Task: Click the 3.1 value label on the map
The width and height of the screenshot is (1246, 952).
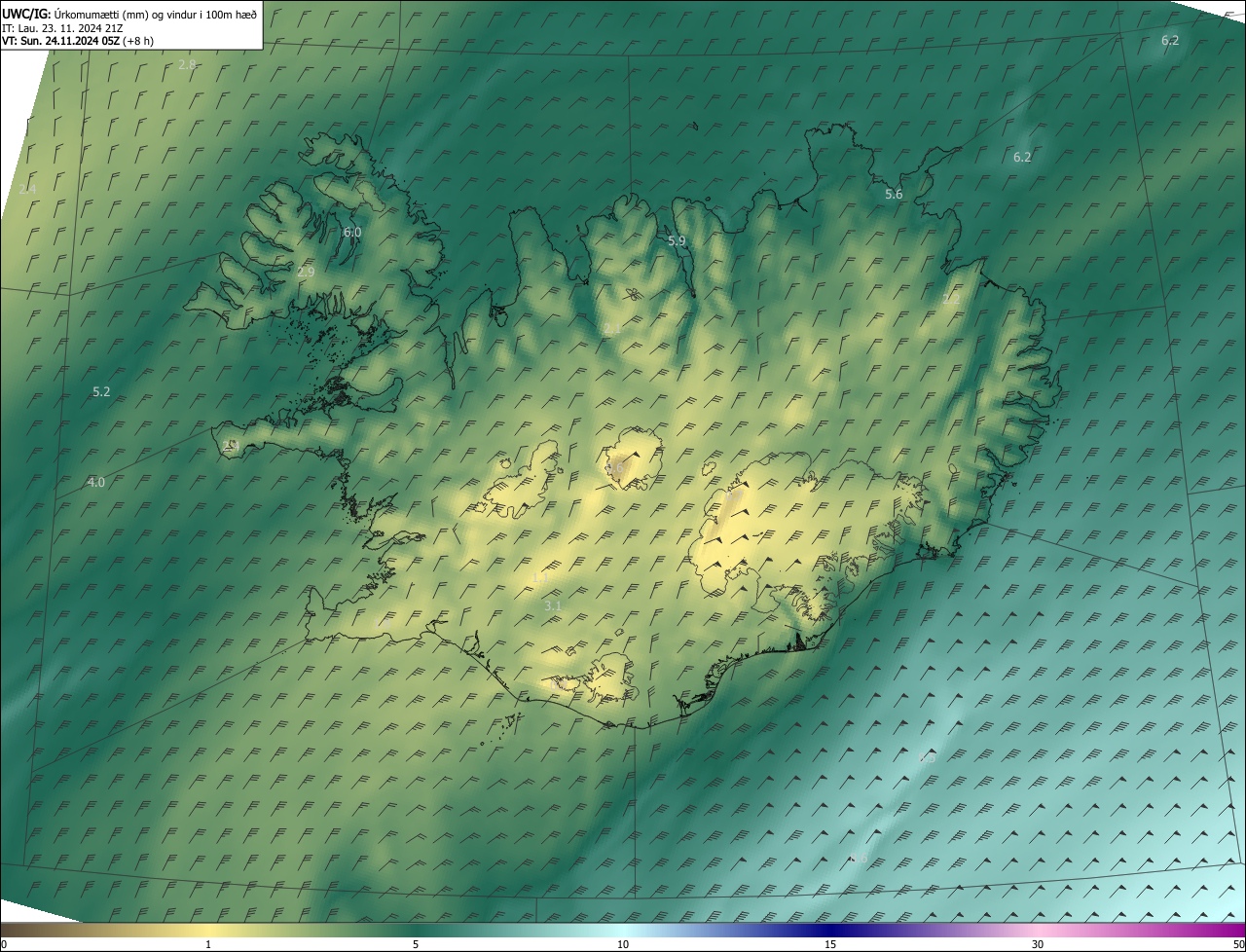Action: (553, 606)
